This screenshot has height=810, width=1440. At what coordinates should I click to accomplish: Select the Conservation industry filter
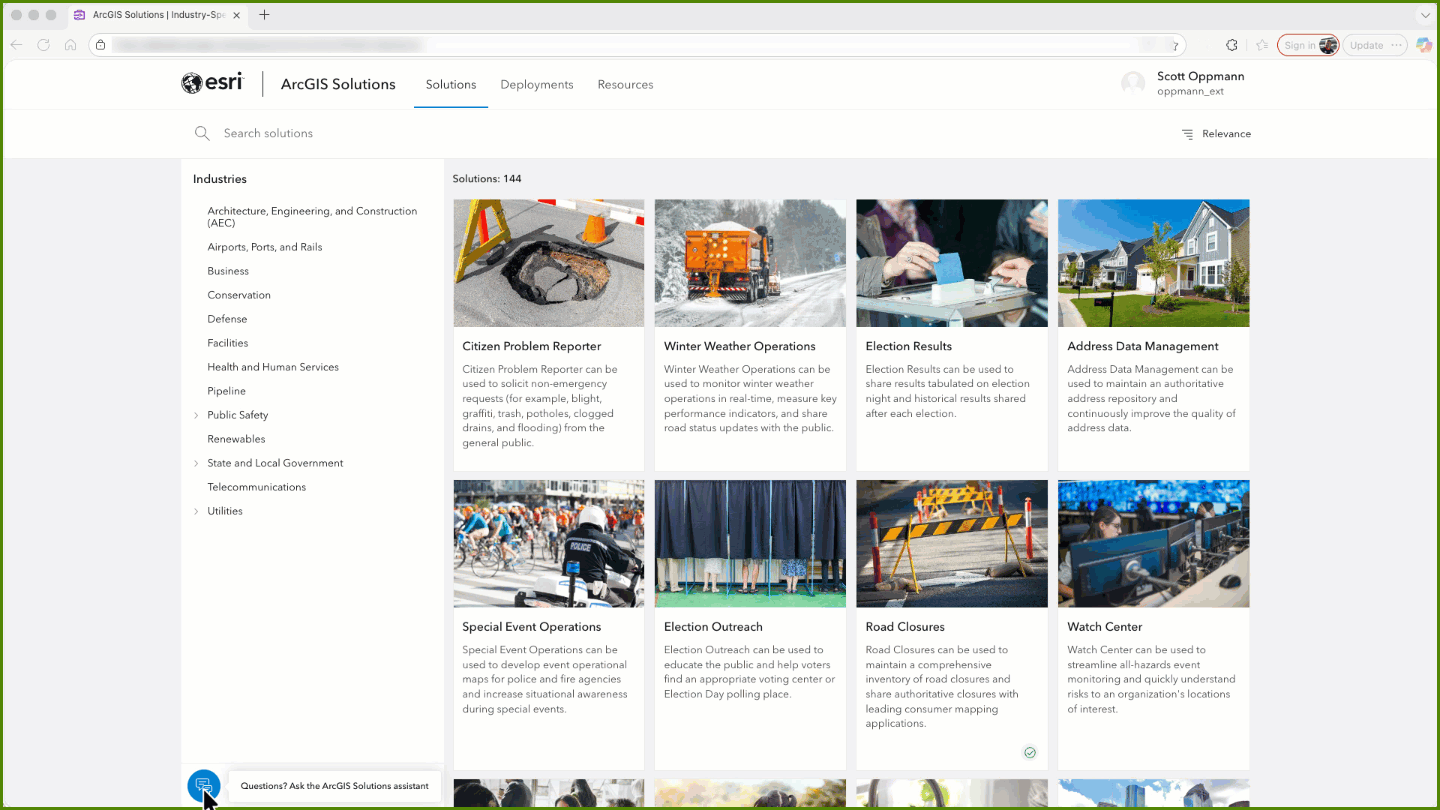pos(239,295)
